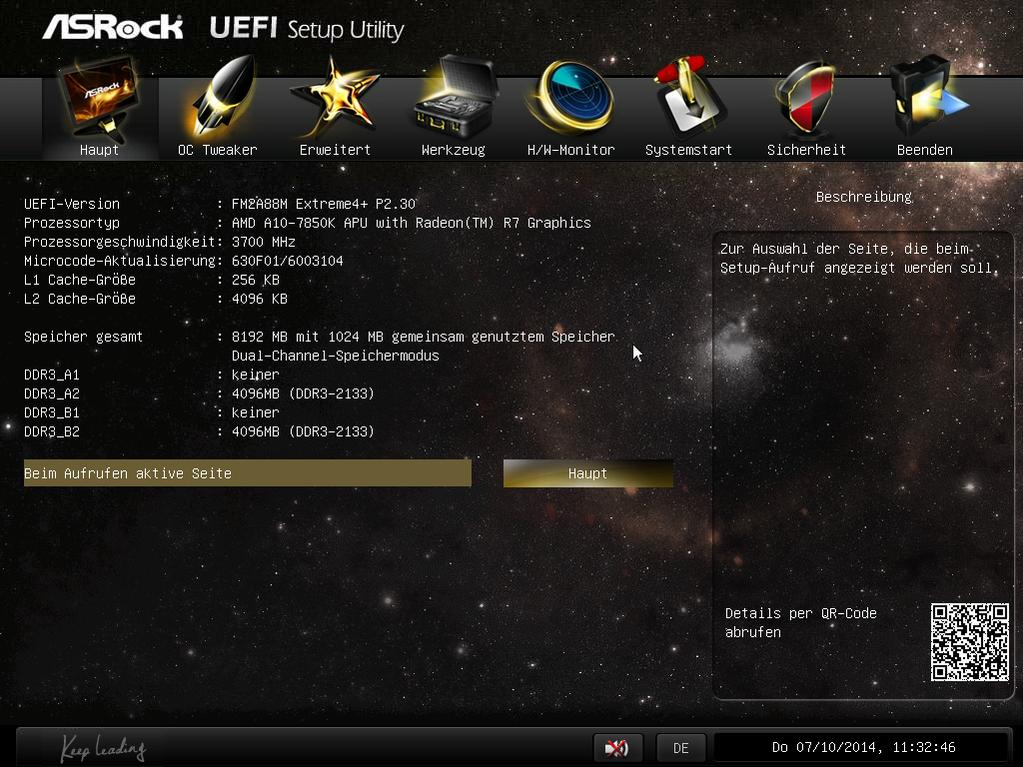Click 'Details per QR-Code abrufen' text

801,623
